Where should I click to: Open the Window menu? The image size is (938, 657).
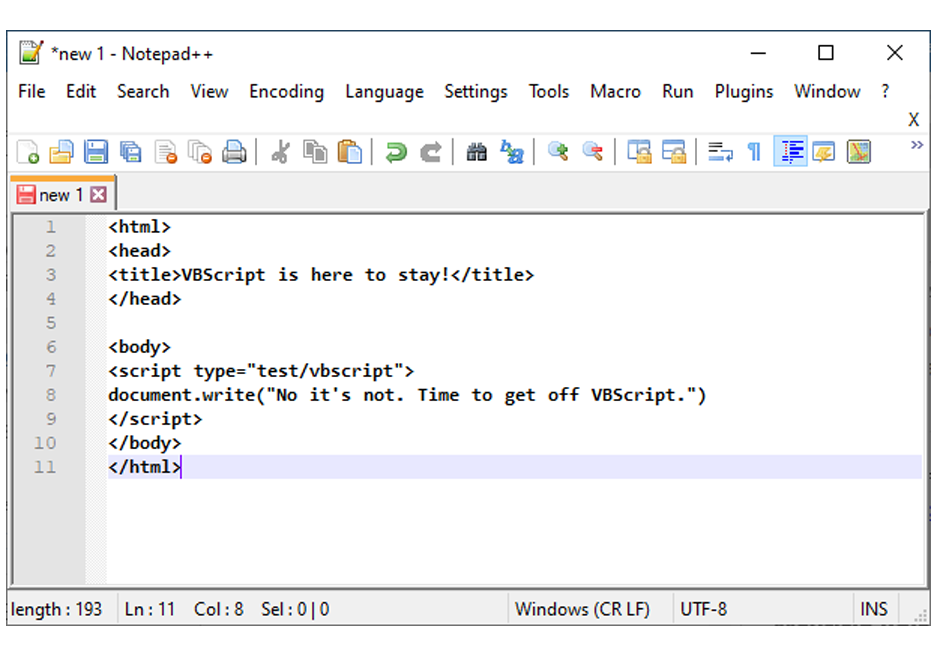point(827,92)
